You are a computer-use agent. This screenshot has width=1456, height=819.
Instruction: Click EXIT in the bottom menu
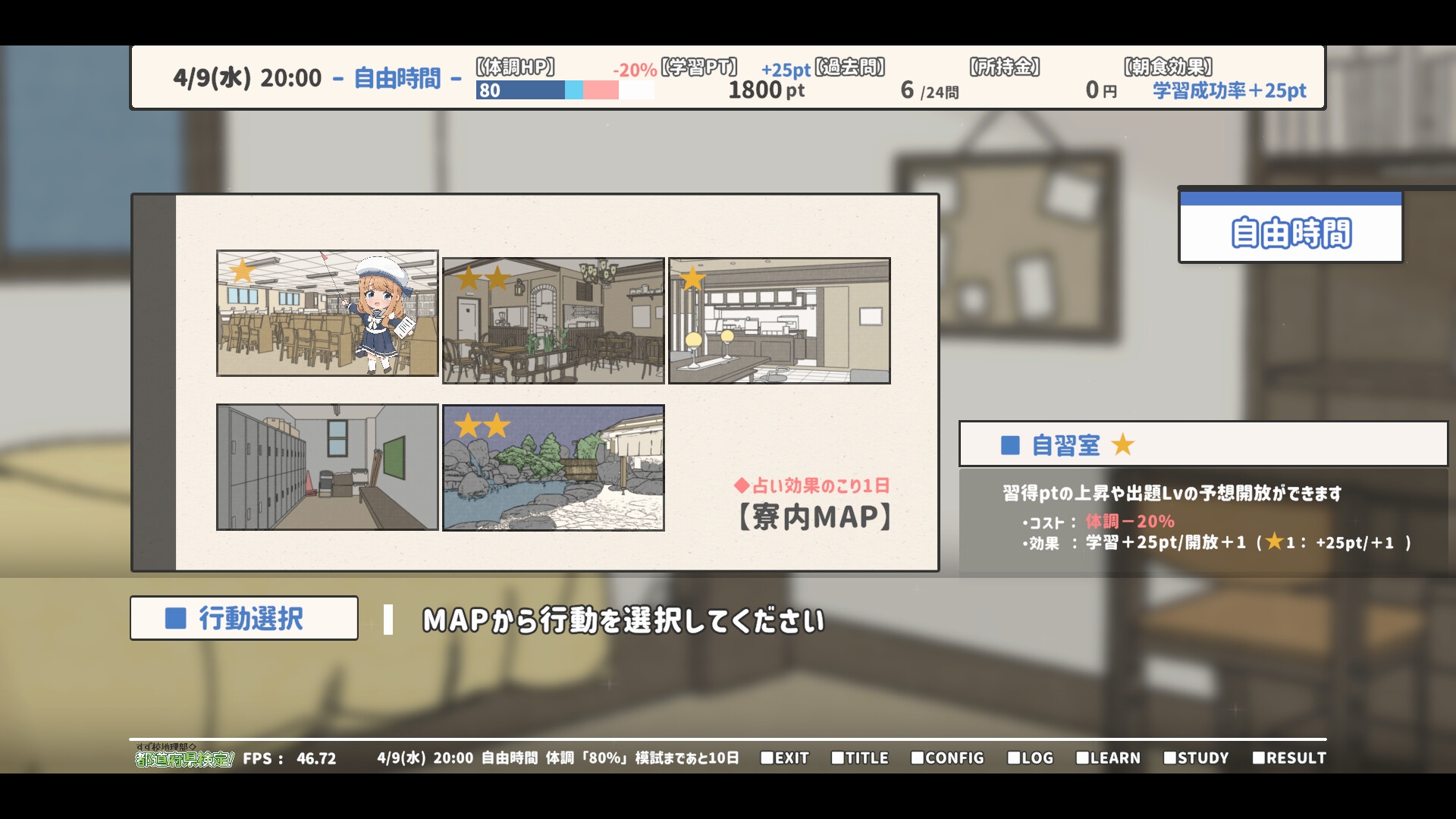tap(785, 758)
